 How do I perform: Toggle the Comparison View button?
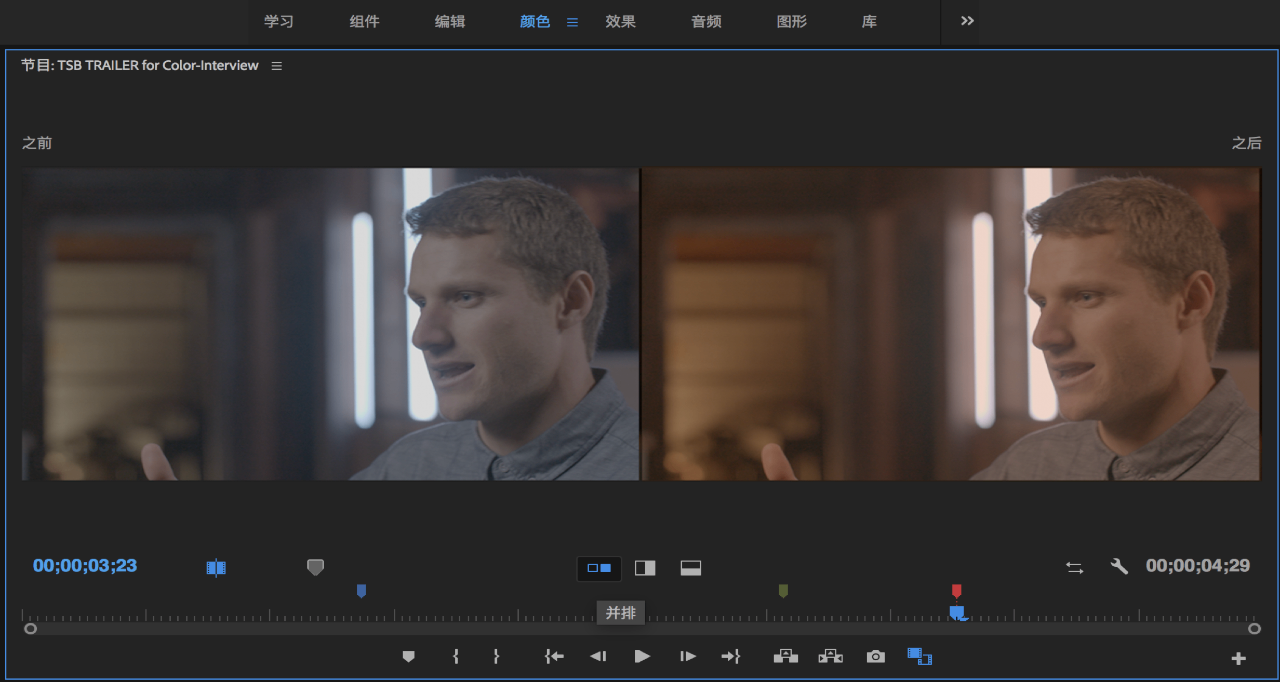click(x=919, y=657)
